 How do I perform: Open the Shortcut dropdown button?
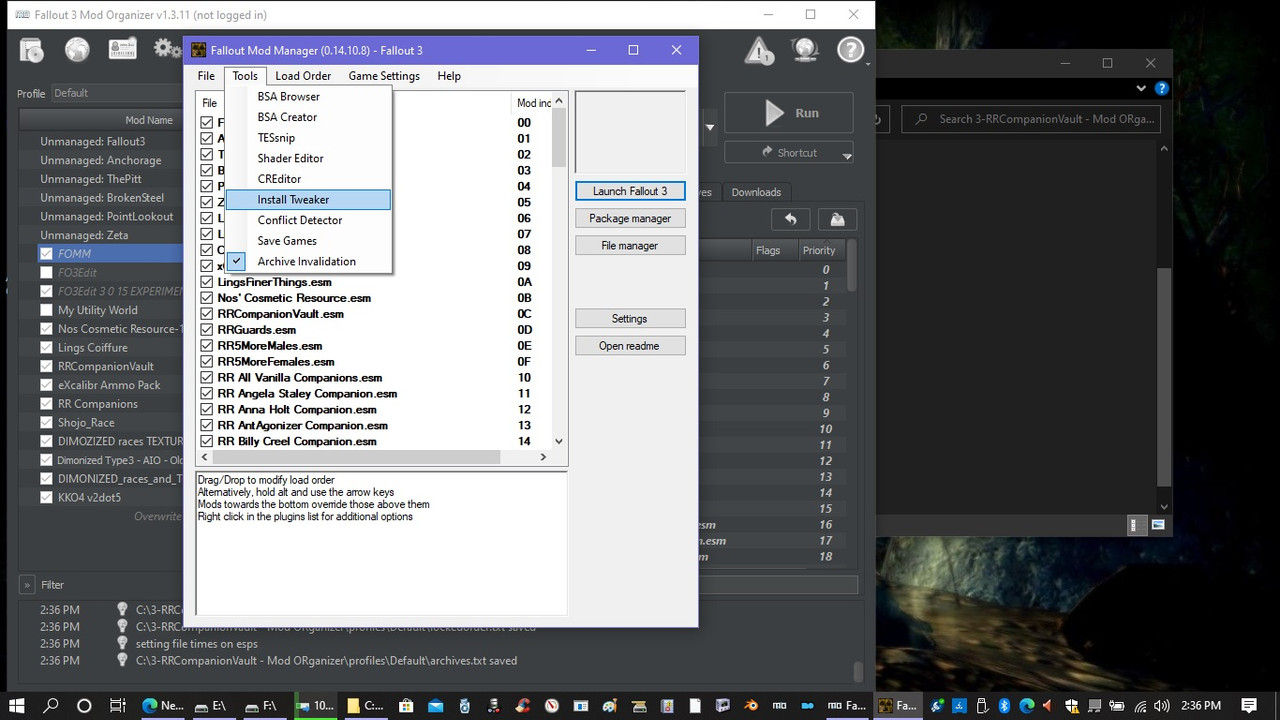pyautogui.click(x=789, y=153)
